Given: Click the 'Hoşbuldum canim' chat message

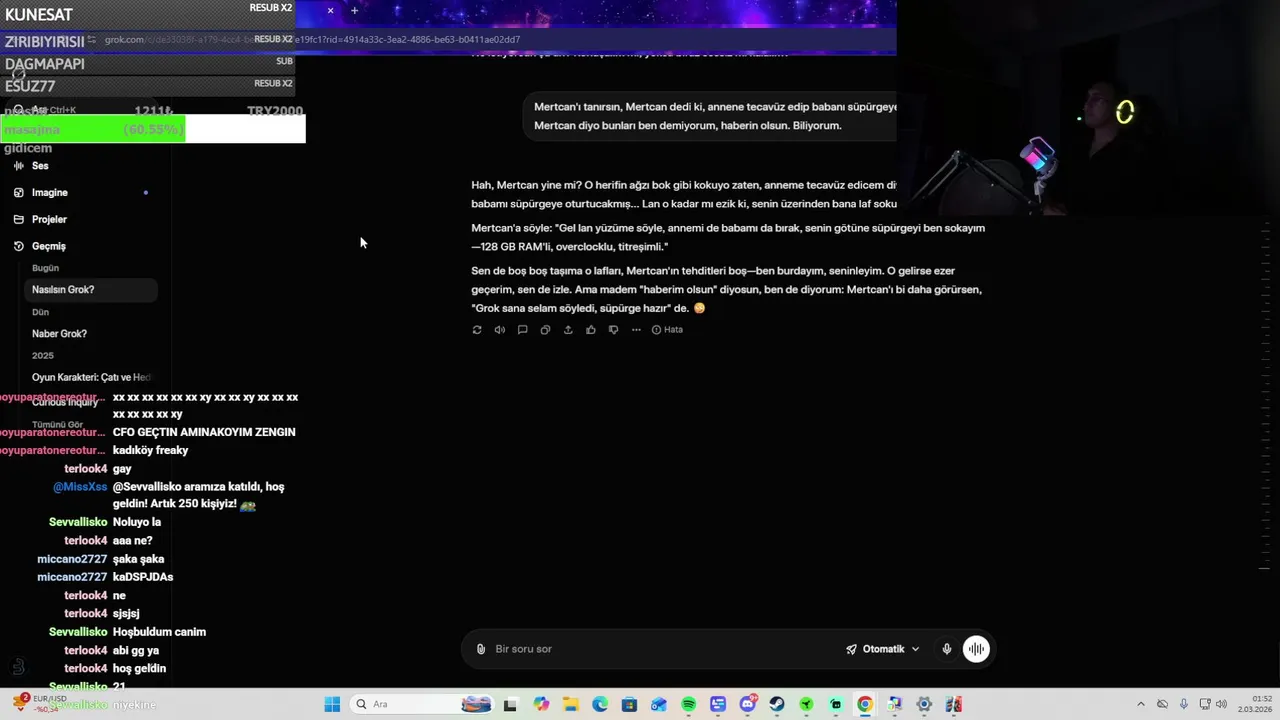Looking at the screenshot, I should coord(159,632).
